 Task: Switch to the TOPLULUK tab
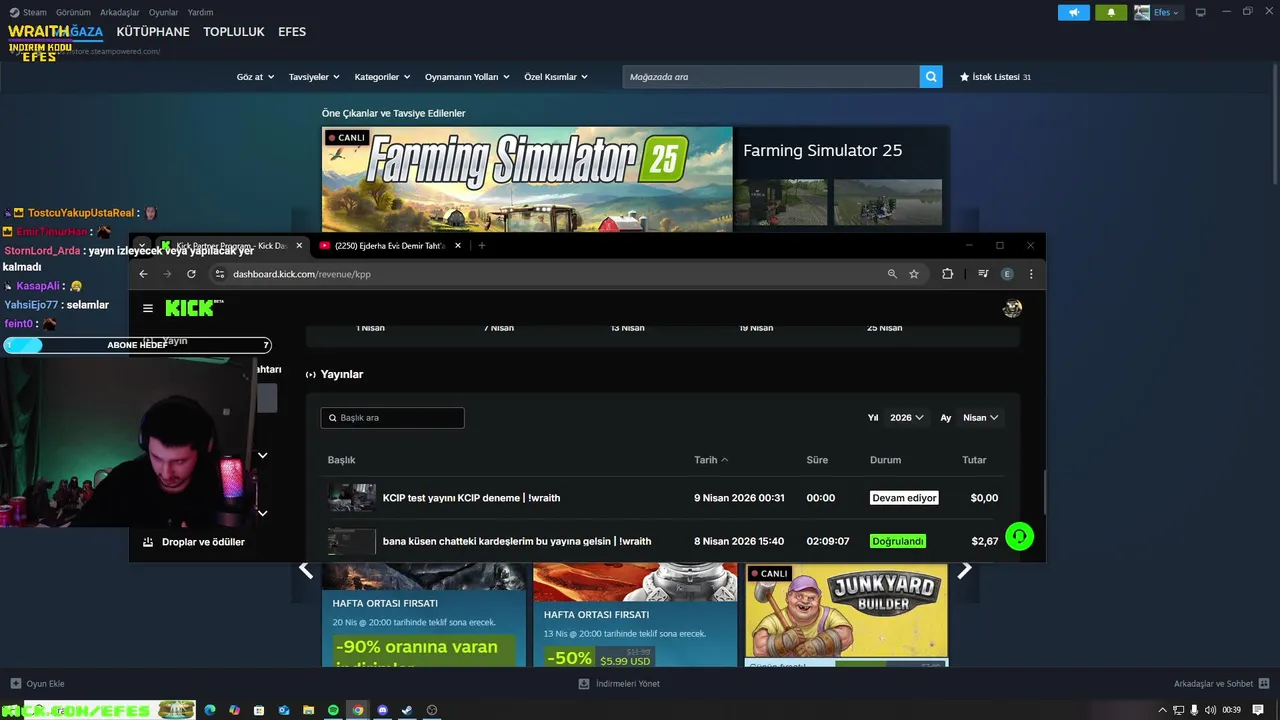point(234,32)
